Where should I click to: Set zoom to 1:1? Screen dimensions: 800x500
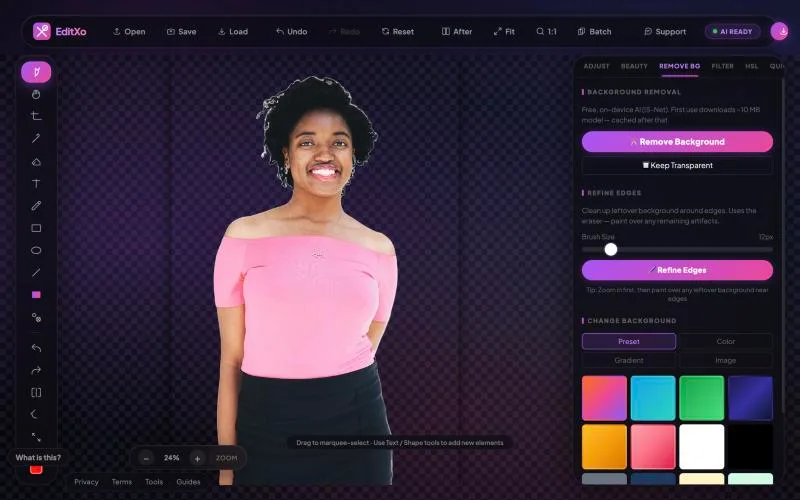click(546, 32)
